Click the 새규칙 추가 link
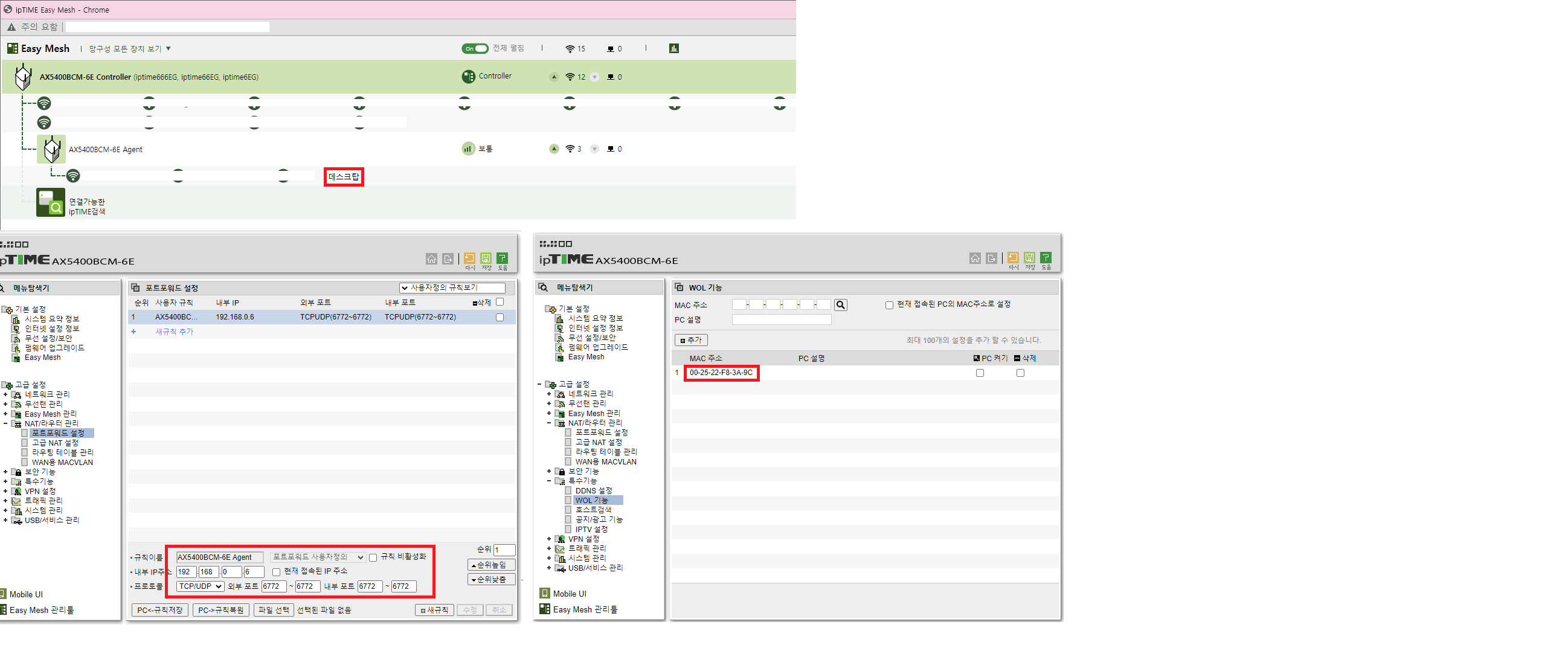Screen dimensions: 1568x645 click(174, 332)
